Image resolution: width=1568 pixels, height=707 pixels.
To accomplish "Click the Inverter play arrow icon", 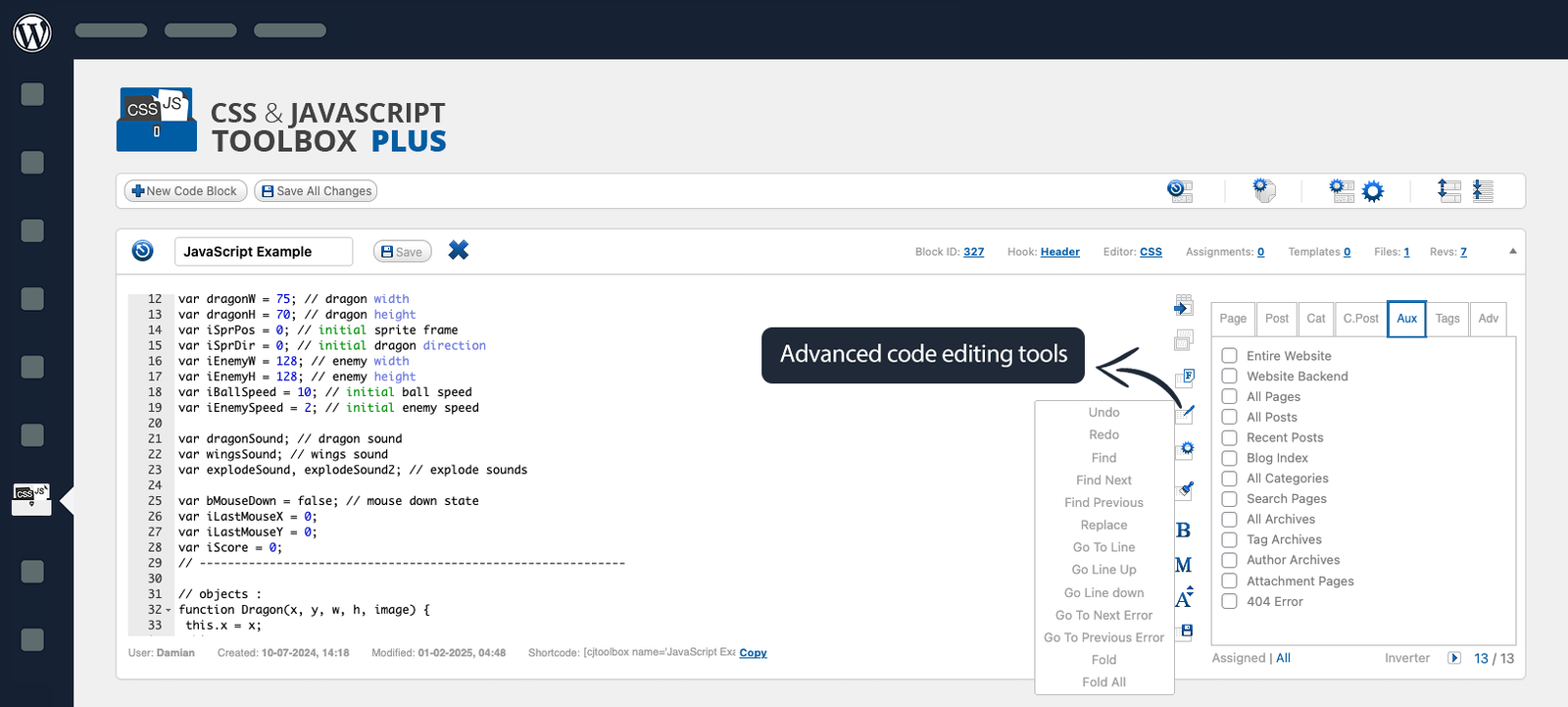I will pyautogui.click(x=1454, y=658).
